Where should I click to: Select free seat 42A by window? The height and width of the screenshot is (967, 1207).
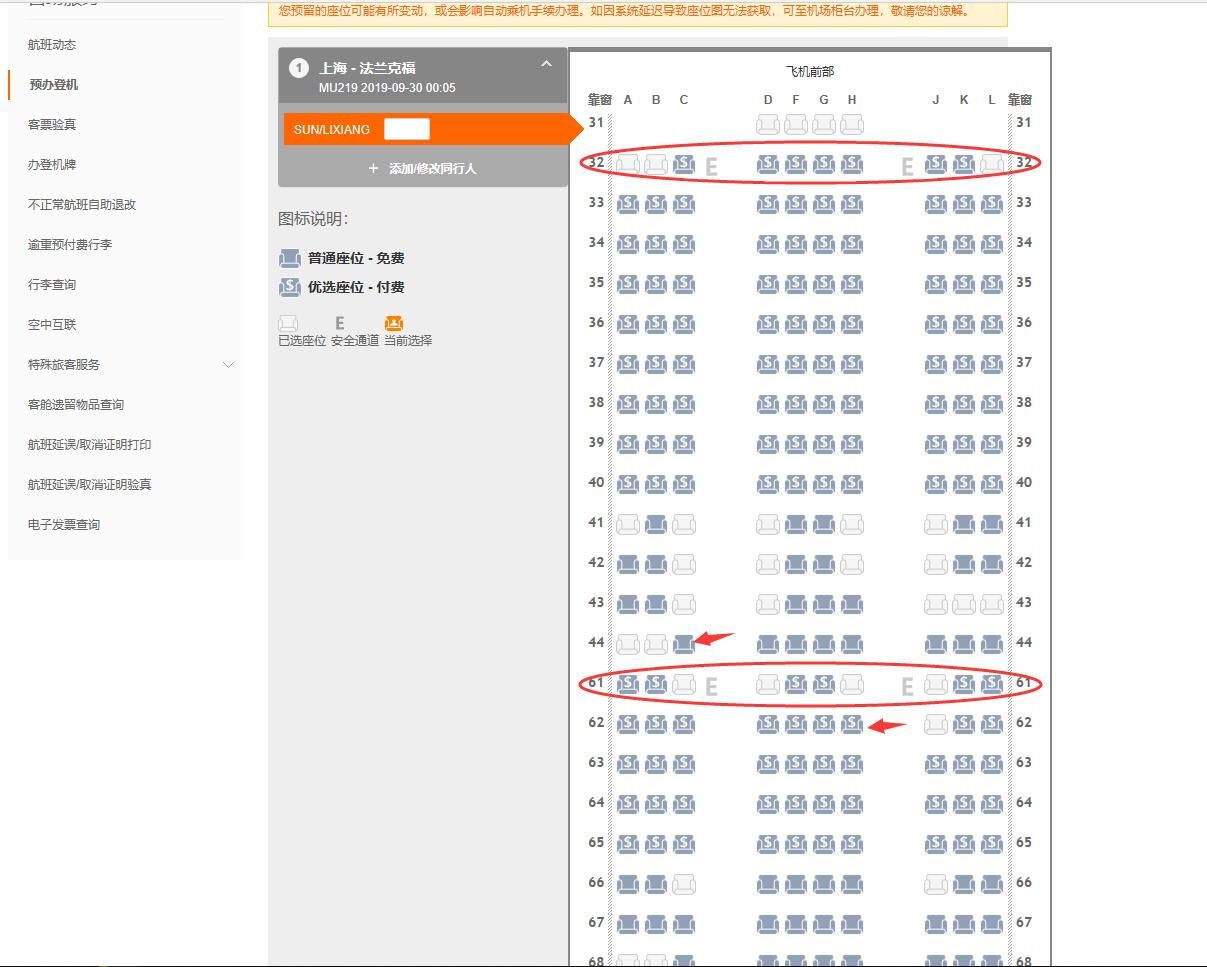click(628, 564)
